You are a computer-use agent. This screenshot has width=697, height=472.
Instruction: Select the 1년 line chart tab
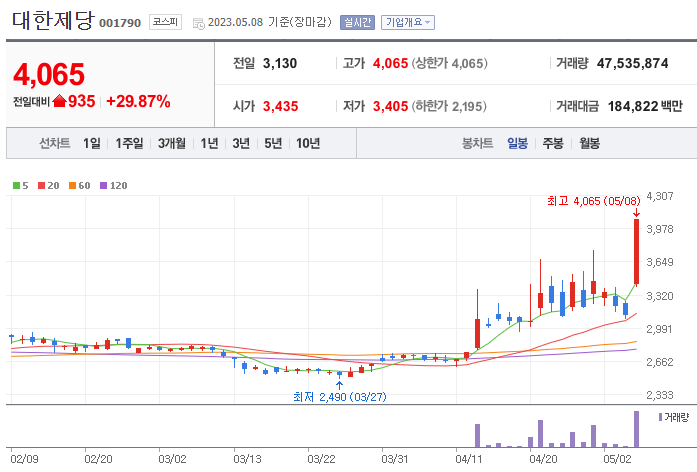point(209,143)
